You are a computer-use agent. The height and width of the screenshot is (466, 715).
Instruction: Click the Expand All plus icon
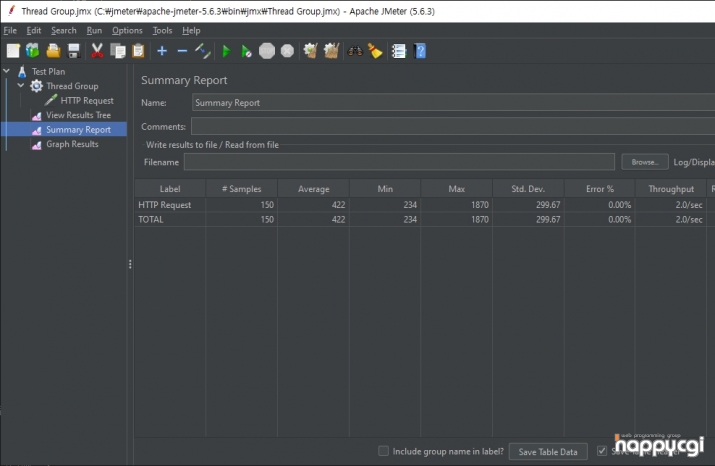click(162, 51)
